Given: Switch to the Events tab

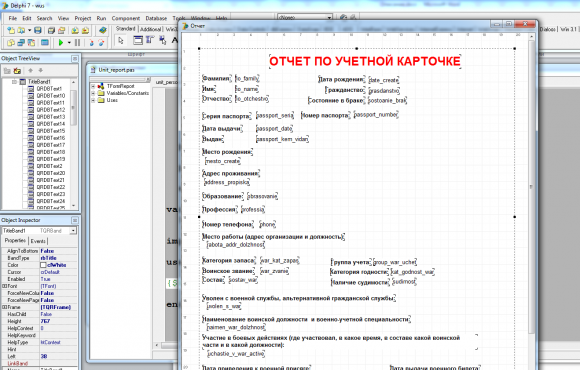Looking at the screenshot, I should pyautogui.click(x=38, y=241).
